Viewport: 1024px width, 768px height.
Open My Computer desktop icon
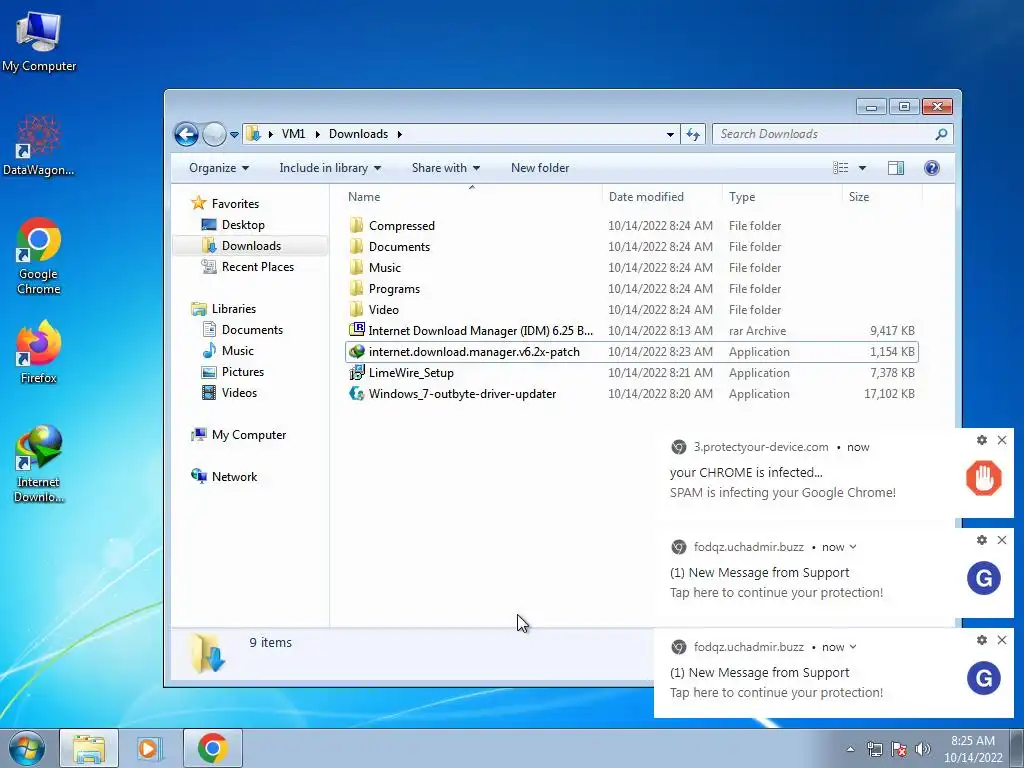click(x=39, y=42)
